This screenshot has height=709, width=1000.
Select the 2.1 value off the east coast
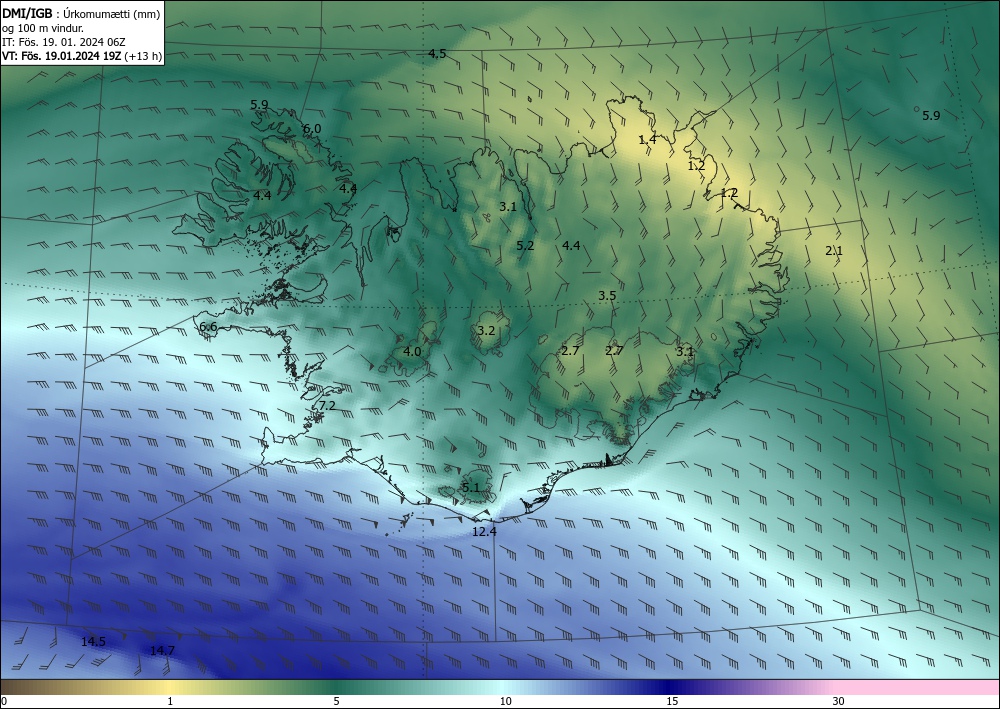pyautogui.click(x=834, y=251)
